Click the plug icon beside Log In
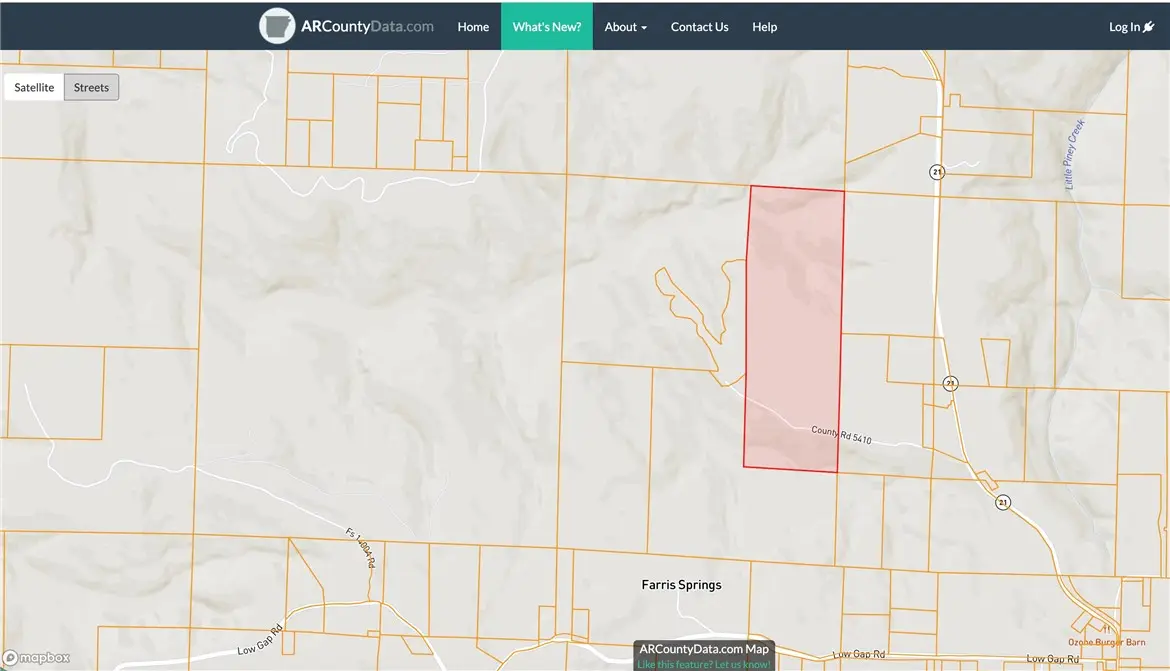This screenshot has width=1170, height=671. tap(1149, 27)
